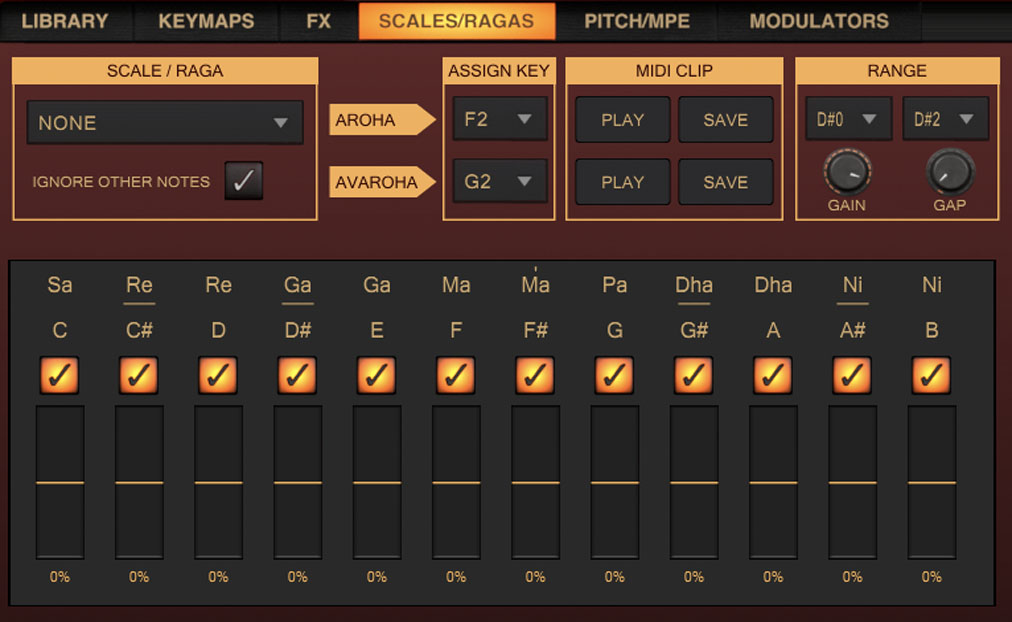This screenshot has width=1012, height=622.
Task: Click the G note tuning slider
Action: pyautogui.click(x=614, y=482)
